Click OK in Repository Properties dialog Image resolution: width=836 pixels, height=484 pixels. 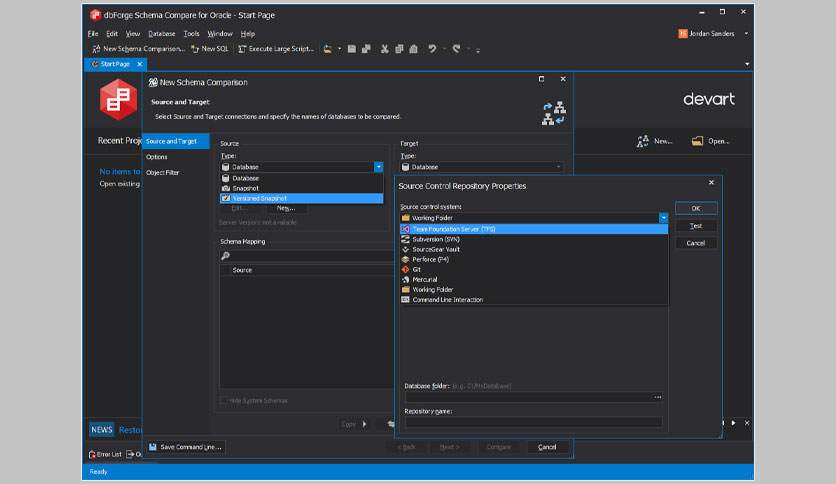pyautogui.click(x=696, y=208)
